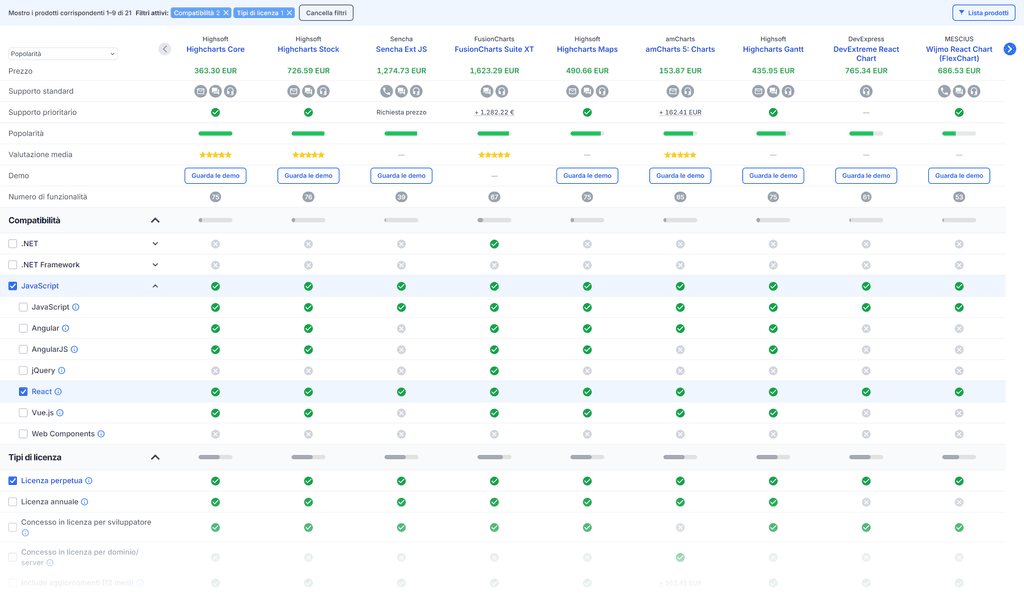Click email support icon for Highcharts Stock
This screenshot has width=1024, height=598.
pyautogui.click(x=294, y=91)
